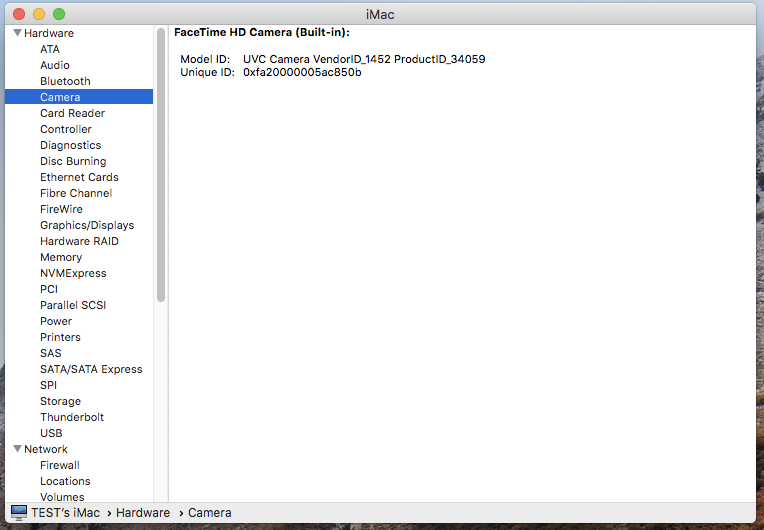
Task: Select Firewall under Network
Action: coord(60,465)
